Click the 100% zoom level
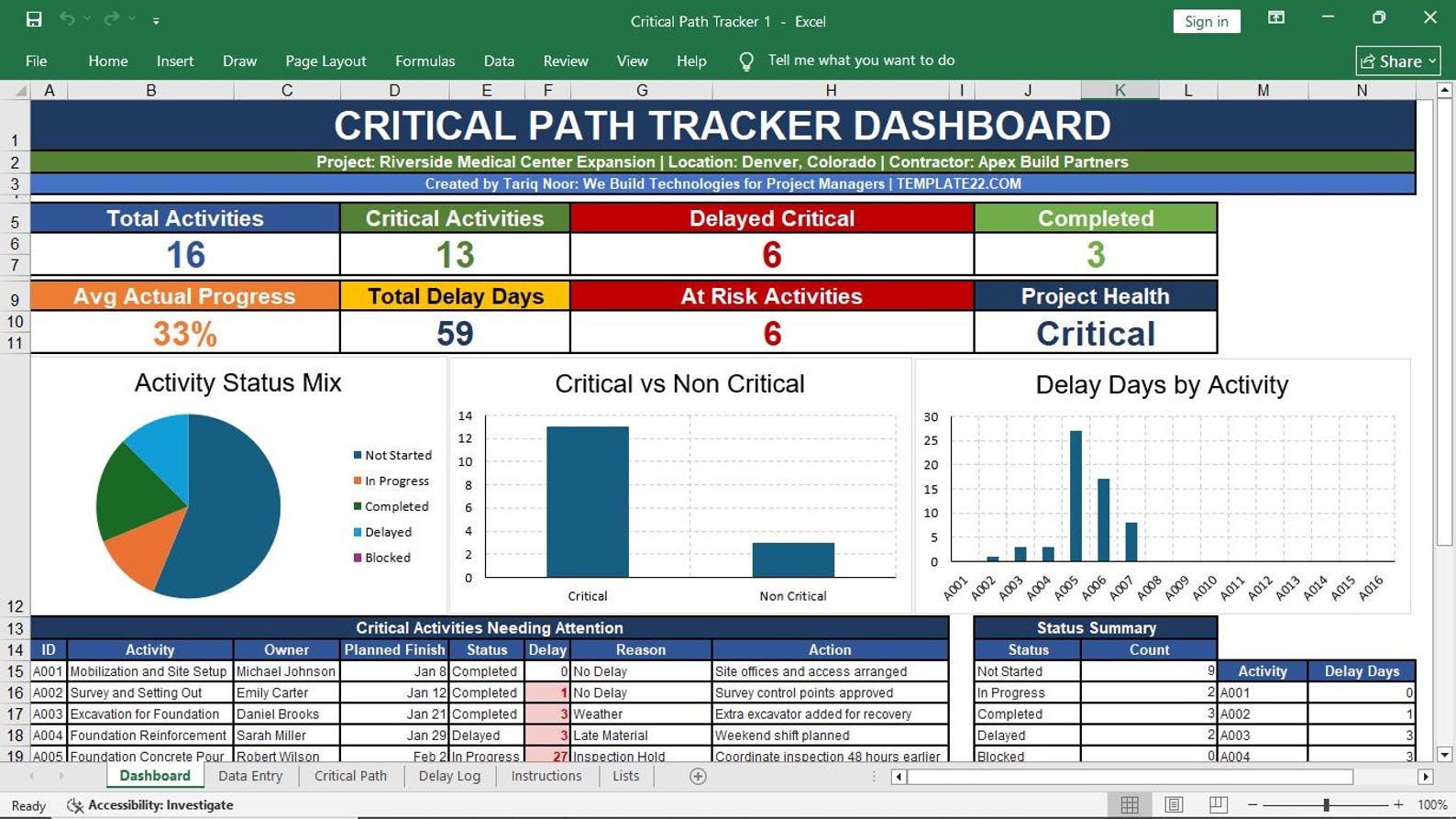1456x819 pixels. click(1432, 805)
